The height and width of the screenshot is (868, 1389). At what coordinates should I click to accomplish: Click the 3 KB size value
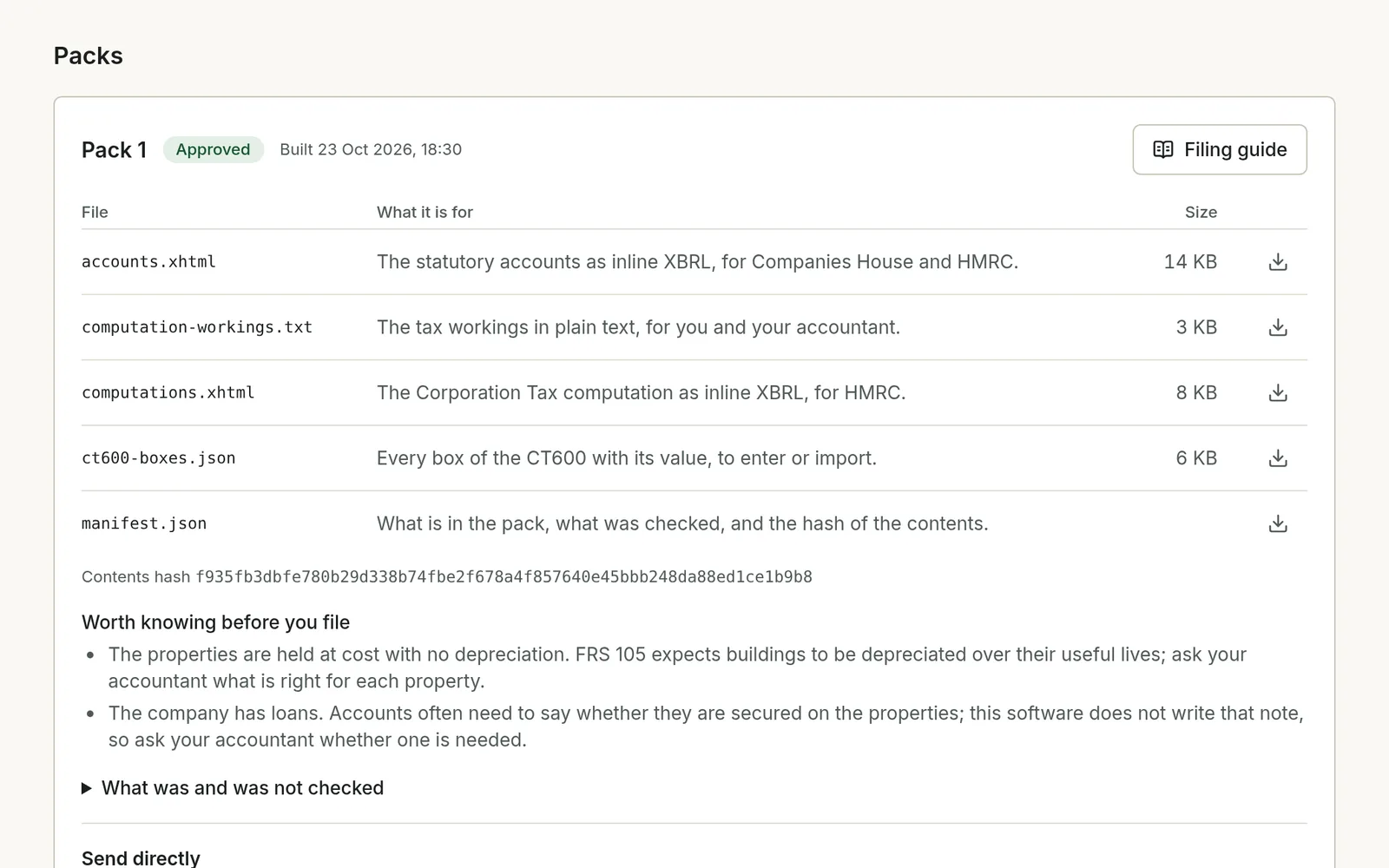(1196, 327)
